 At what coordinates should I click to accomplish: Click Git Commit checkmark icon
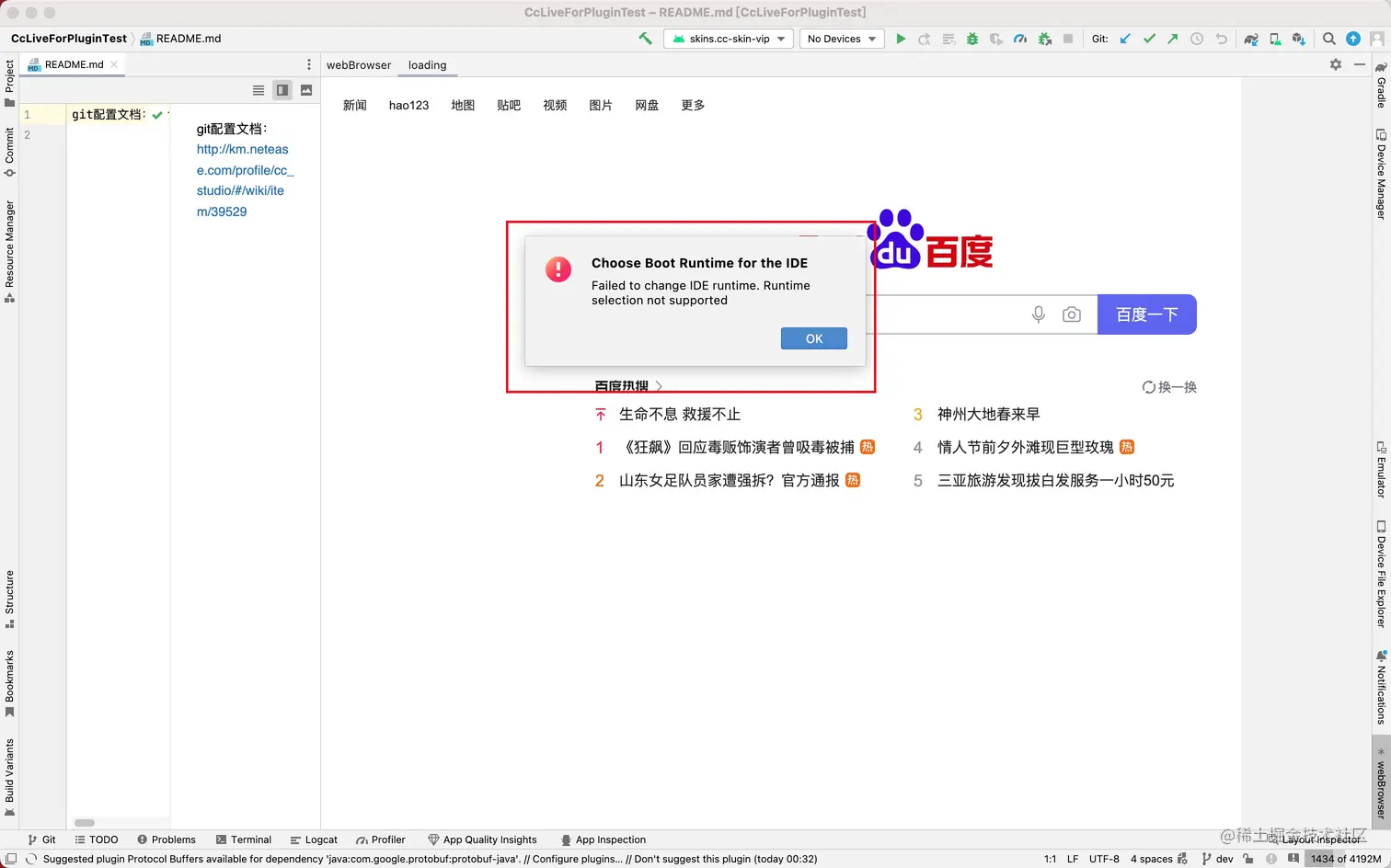[x=1149, y=39]
